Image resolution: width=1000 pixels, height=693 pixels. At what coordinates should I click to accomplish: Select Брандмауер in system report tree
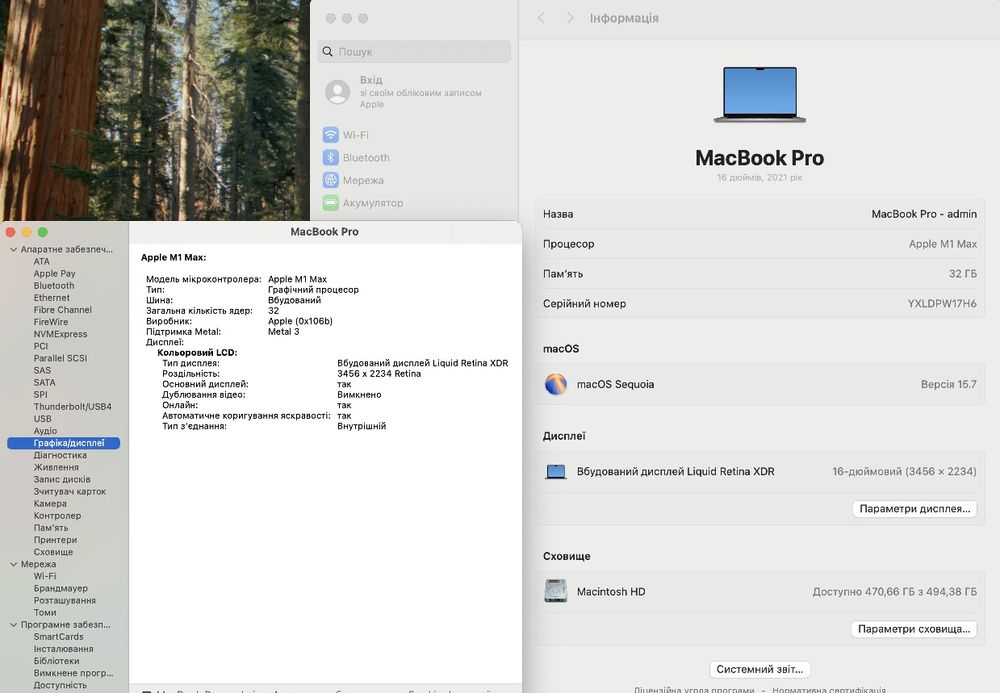click(x=61, y=588)
